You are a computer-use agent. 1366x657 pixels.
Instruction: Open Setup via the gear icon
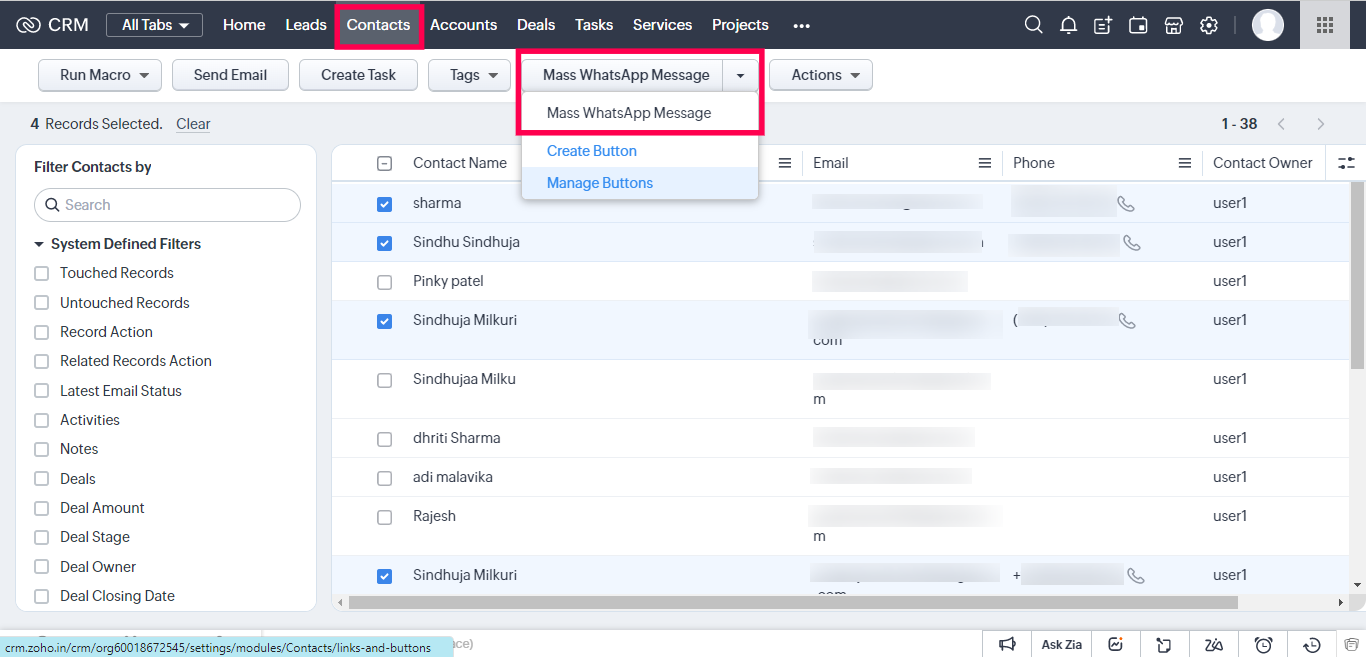(x=1209, y=25)
